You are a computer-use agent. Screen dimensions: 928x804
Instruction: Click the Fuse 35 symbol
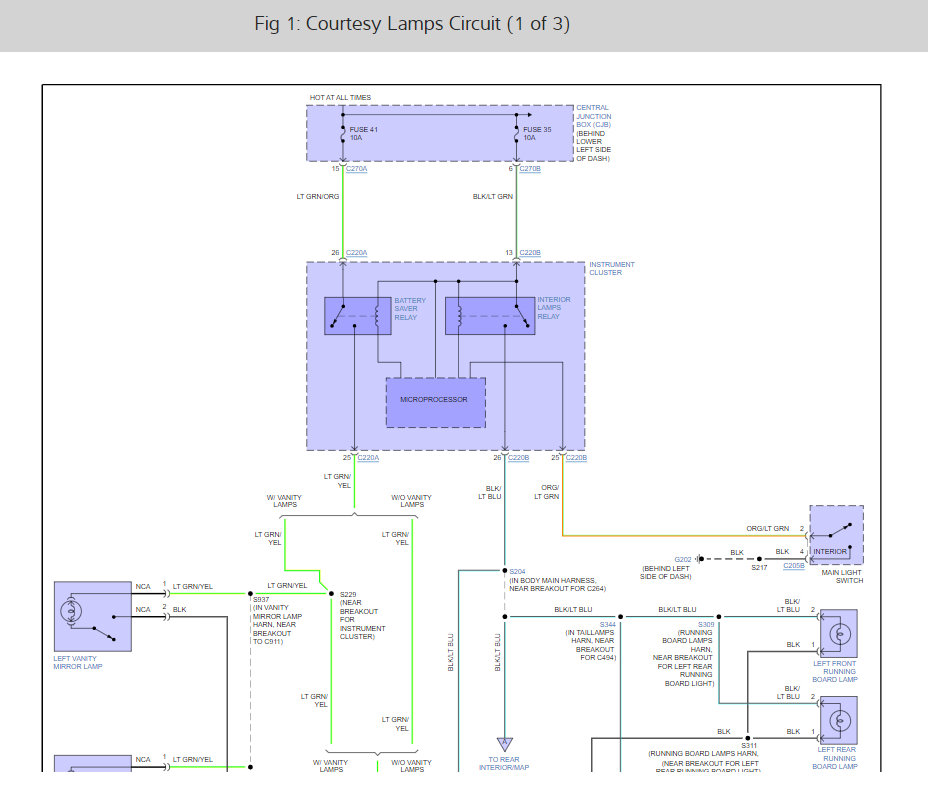click(x=516, y=134)
